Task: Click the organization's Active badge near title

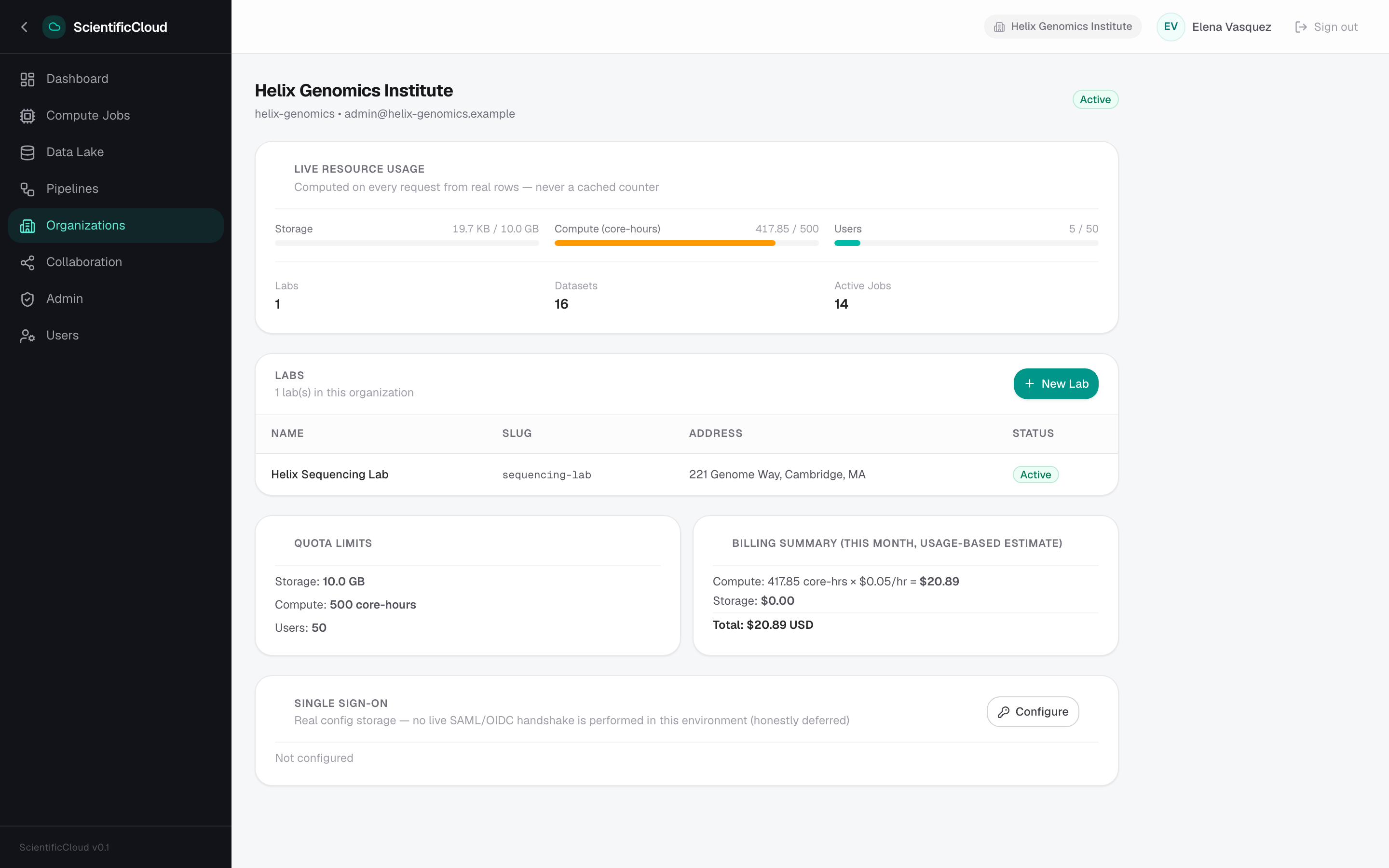Action: click(x=1095, y=99)
